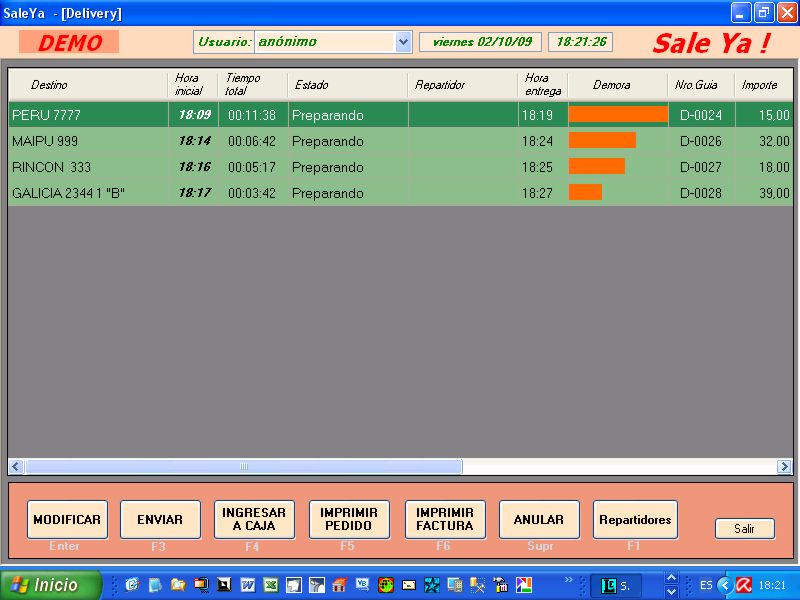Show hidden tray icons arrow

click(x=724, y=585)
